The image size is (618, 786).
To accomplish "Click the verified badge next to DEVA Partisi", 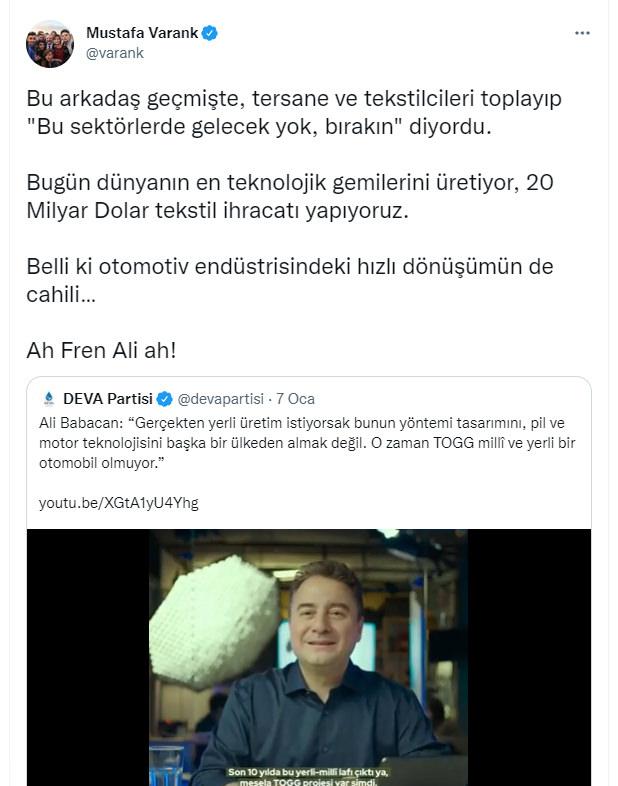I will pyautogui.click(x=165, y=399).
